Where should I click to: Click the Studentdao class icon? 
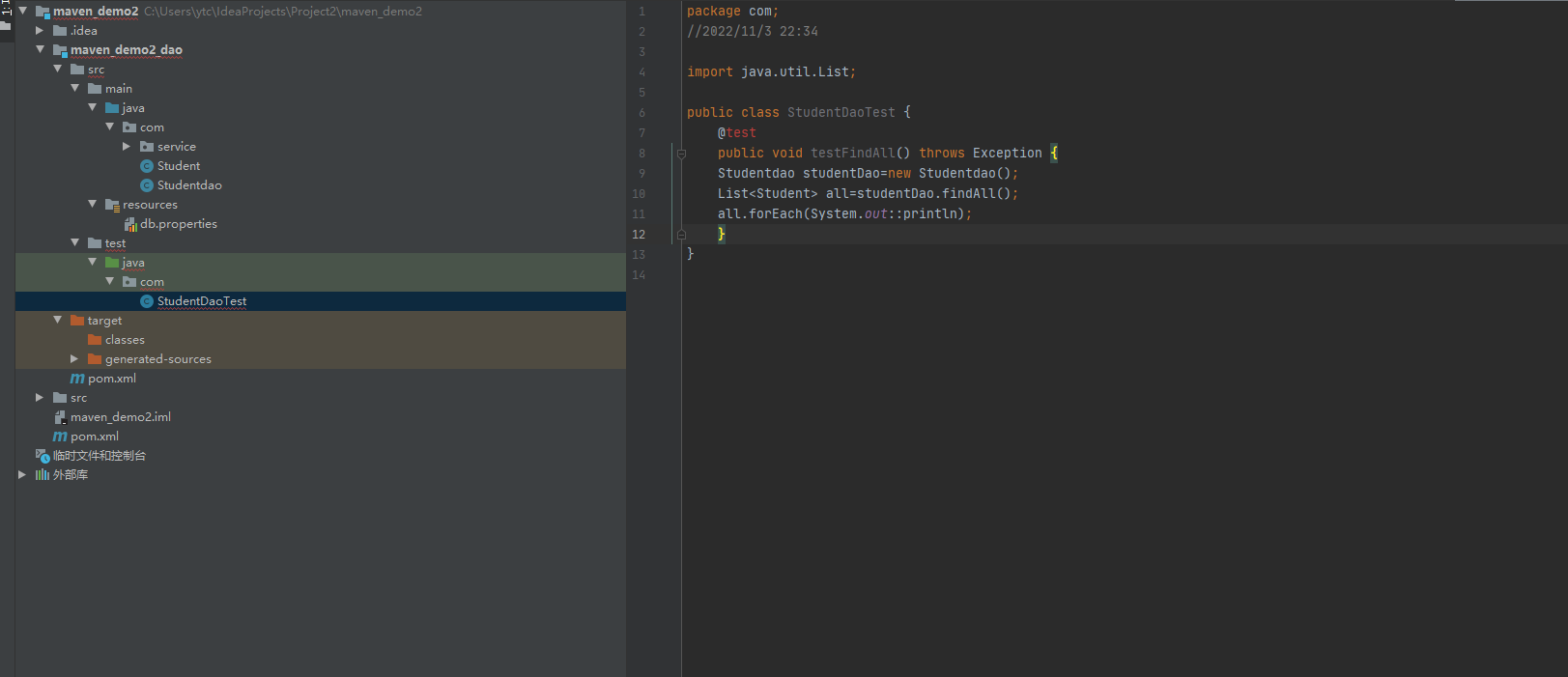[x=147, y=185]
